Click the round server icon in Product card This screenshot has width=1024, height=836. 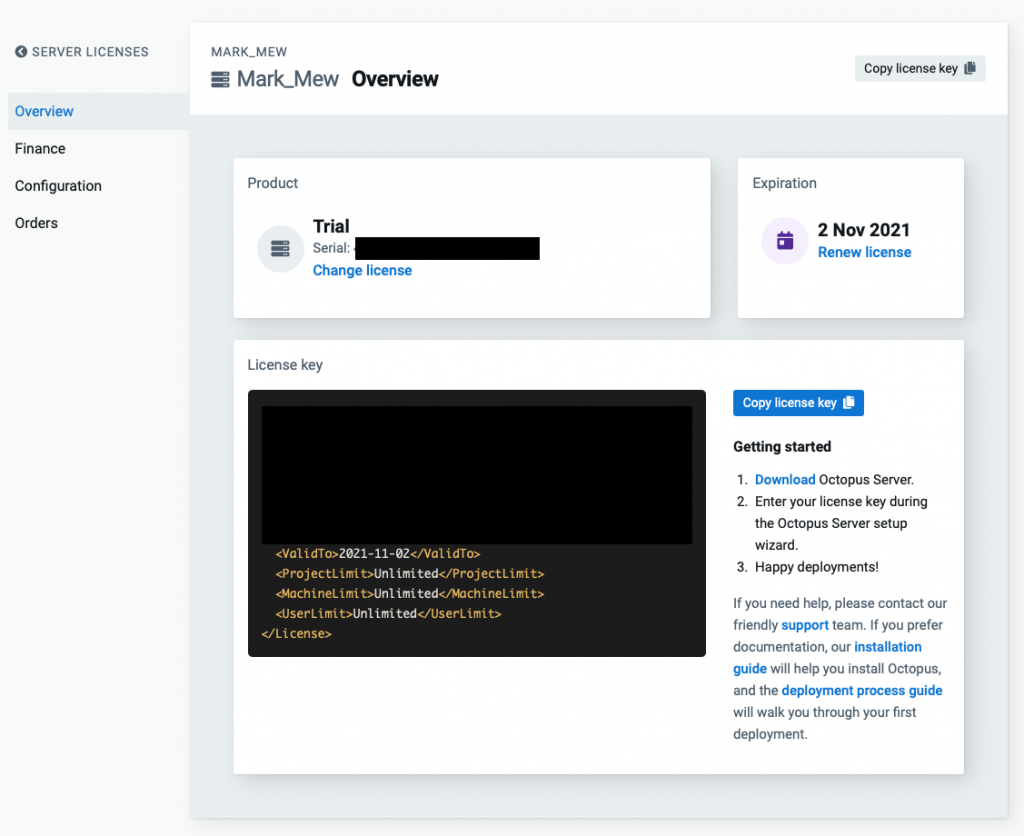pos(280,249)
